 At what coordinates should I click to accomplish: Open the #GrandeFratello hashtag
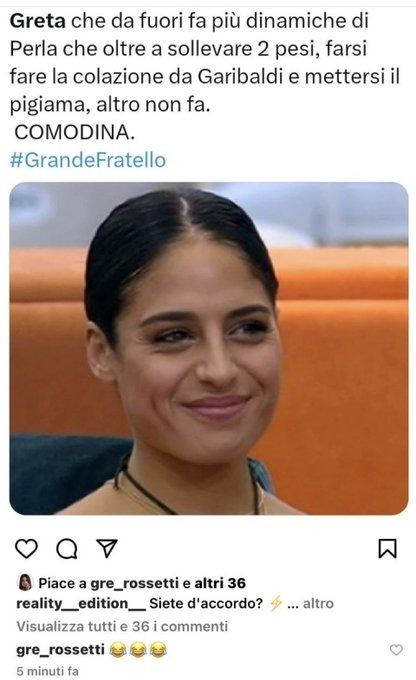[88, 160]
